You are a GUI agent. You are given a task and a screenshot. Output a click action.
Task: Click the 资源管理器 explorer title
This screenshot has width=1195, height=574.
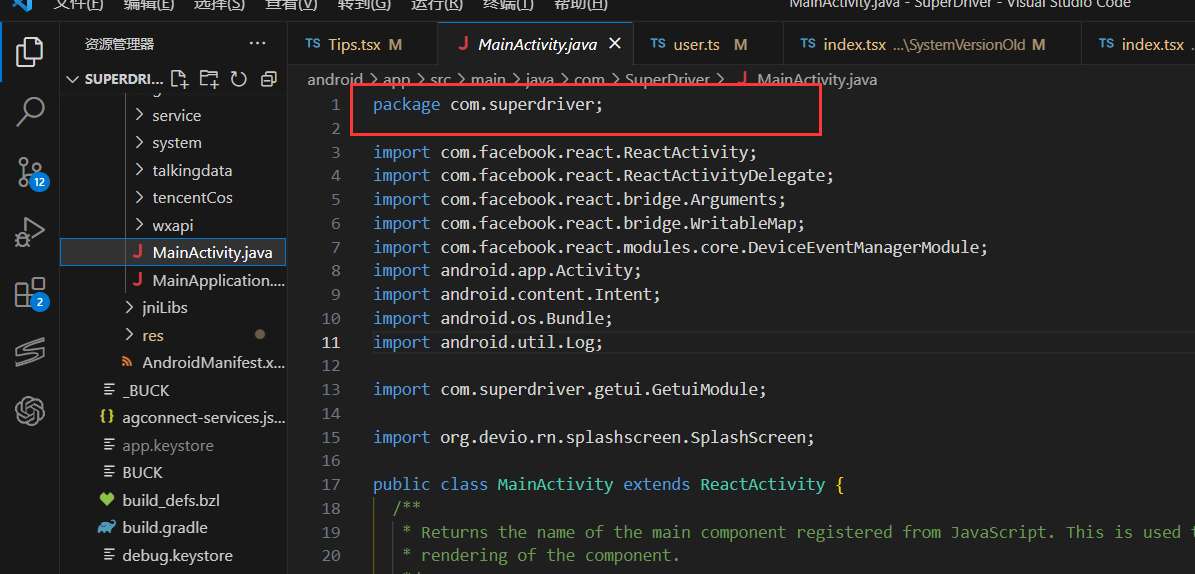[x=120, y=43]
